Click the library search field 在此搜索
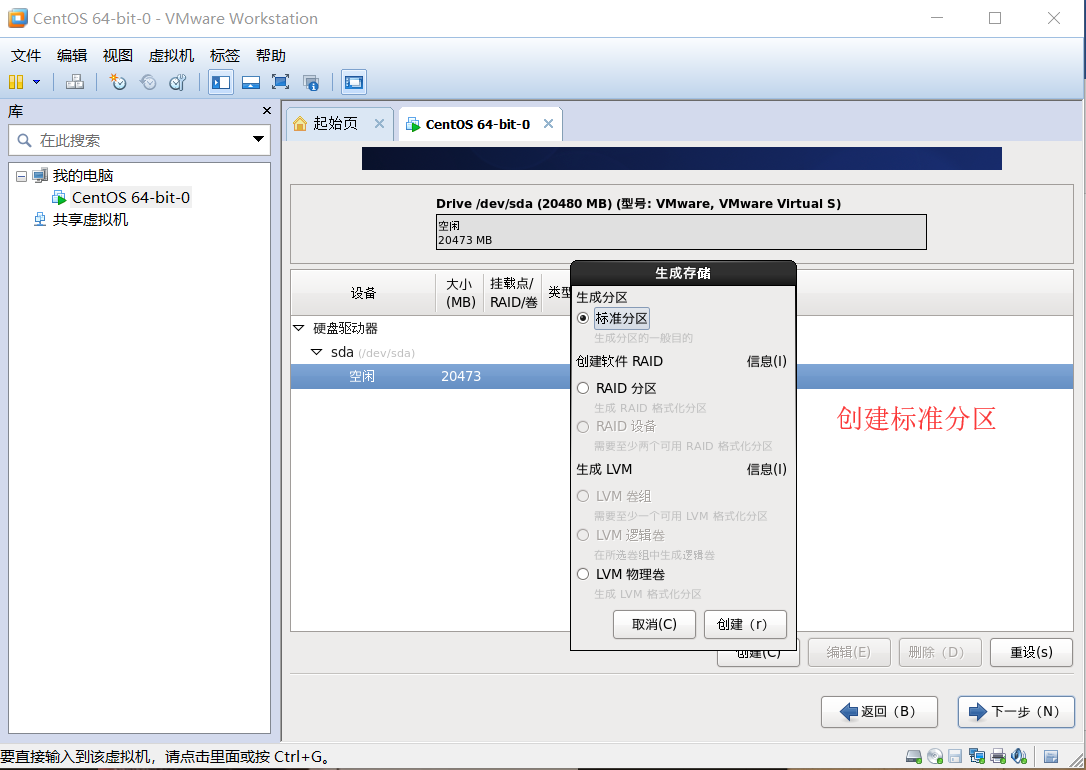Image resolution: width=1086 pixels, height=770 pixels. point(139,141)
